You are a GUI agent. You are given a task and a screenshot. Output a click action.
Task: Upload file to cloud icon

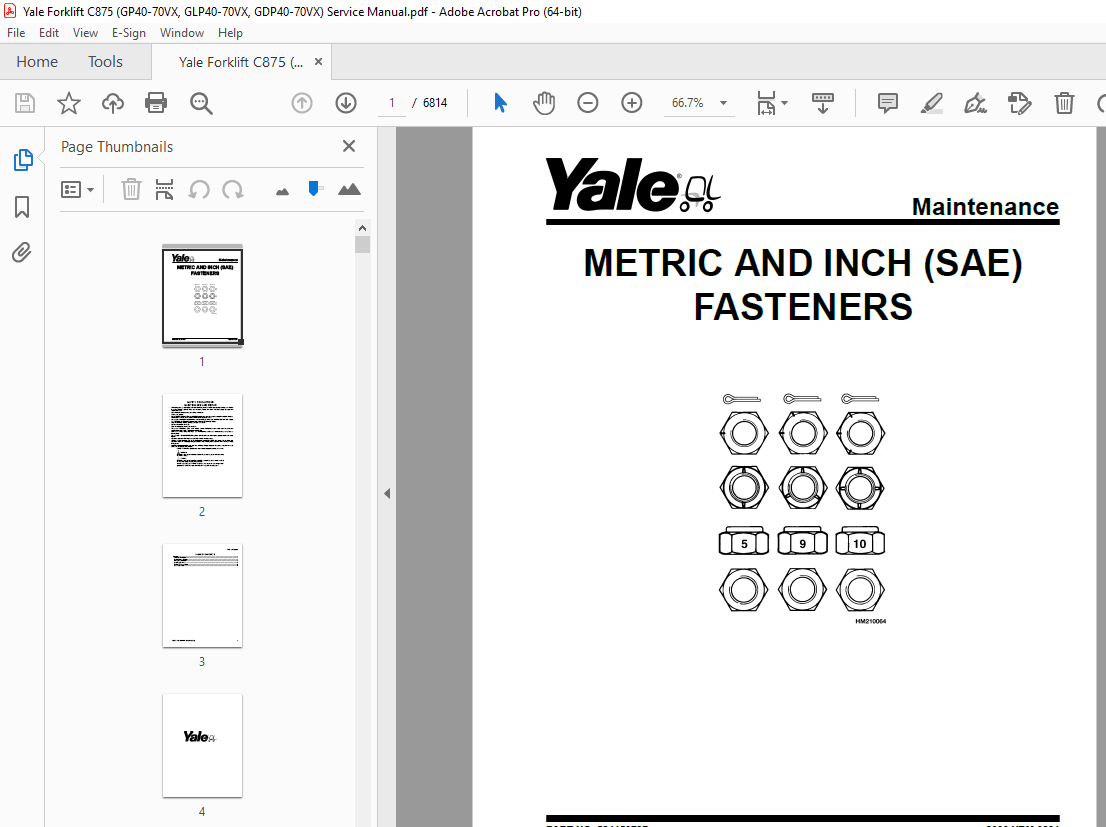point(112,103)
